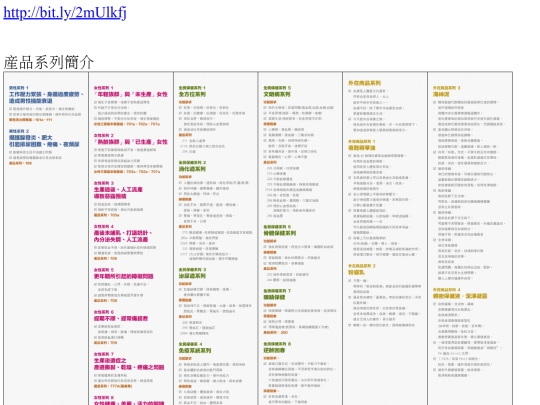Screen dimensions: 540x405
Task: Open the bit.ly/2mUlkfj hyperlink
Action: (x=65, y=13)
